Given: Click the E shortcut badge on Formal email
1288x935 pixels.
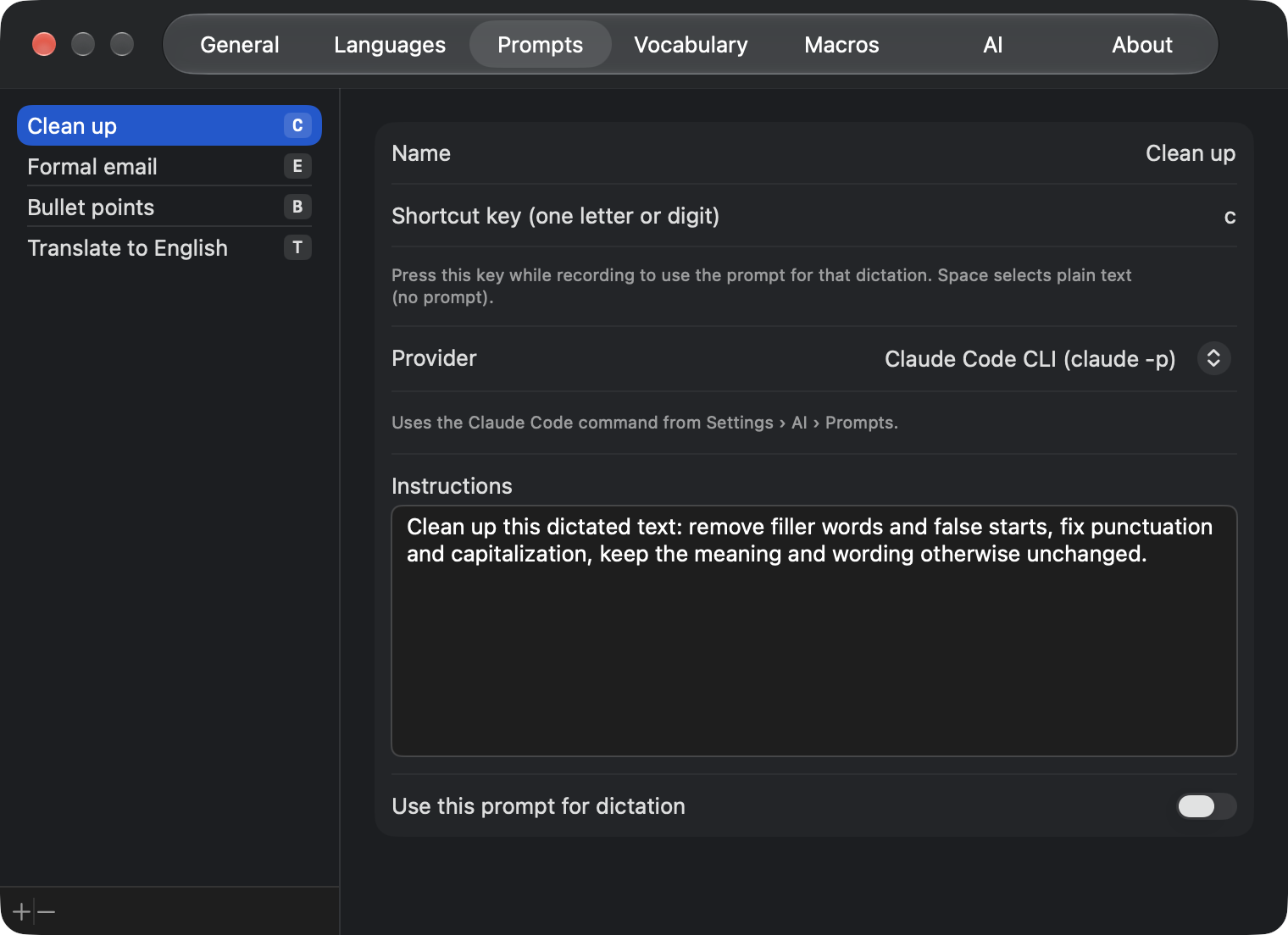Looking at the screenshot, I should point(297,166).
